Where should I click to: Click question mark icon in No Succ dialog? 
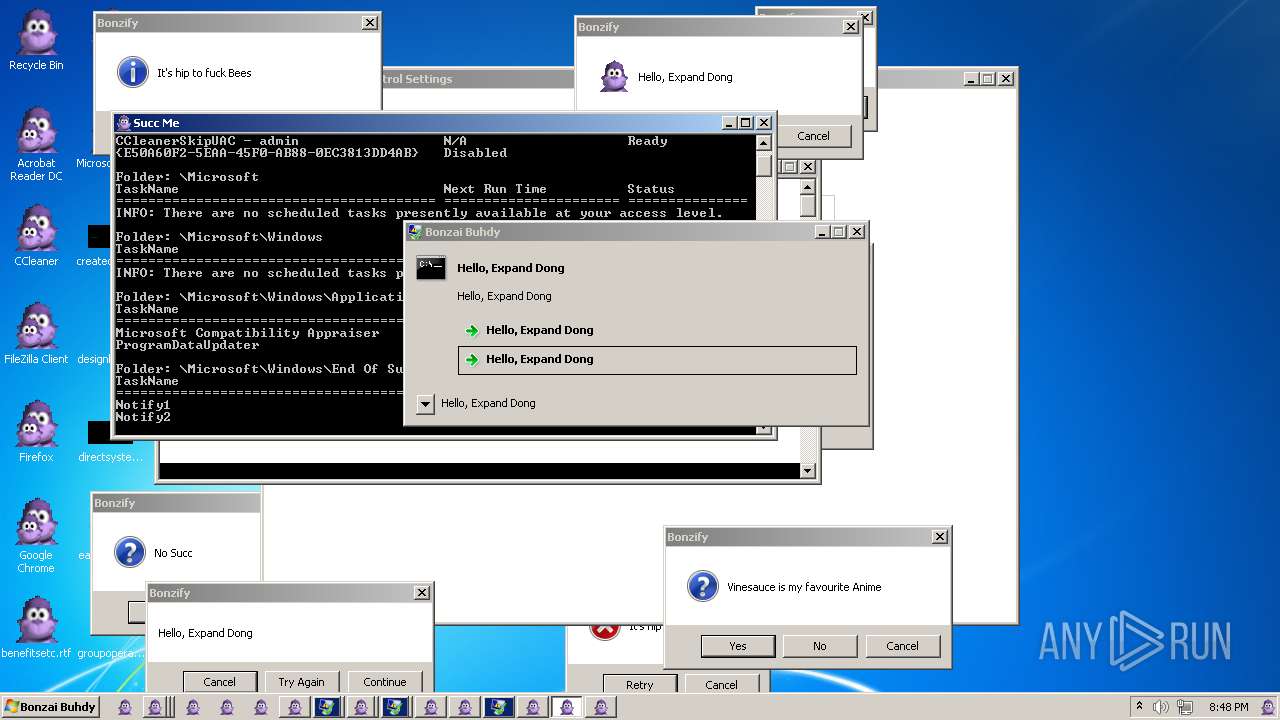click(x=130, y=552)
